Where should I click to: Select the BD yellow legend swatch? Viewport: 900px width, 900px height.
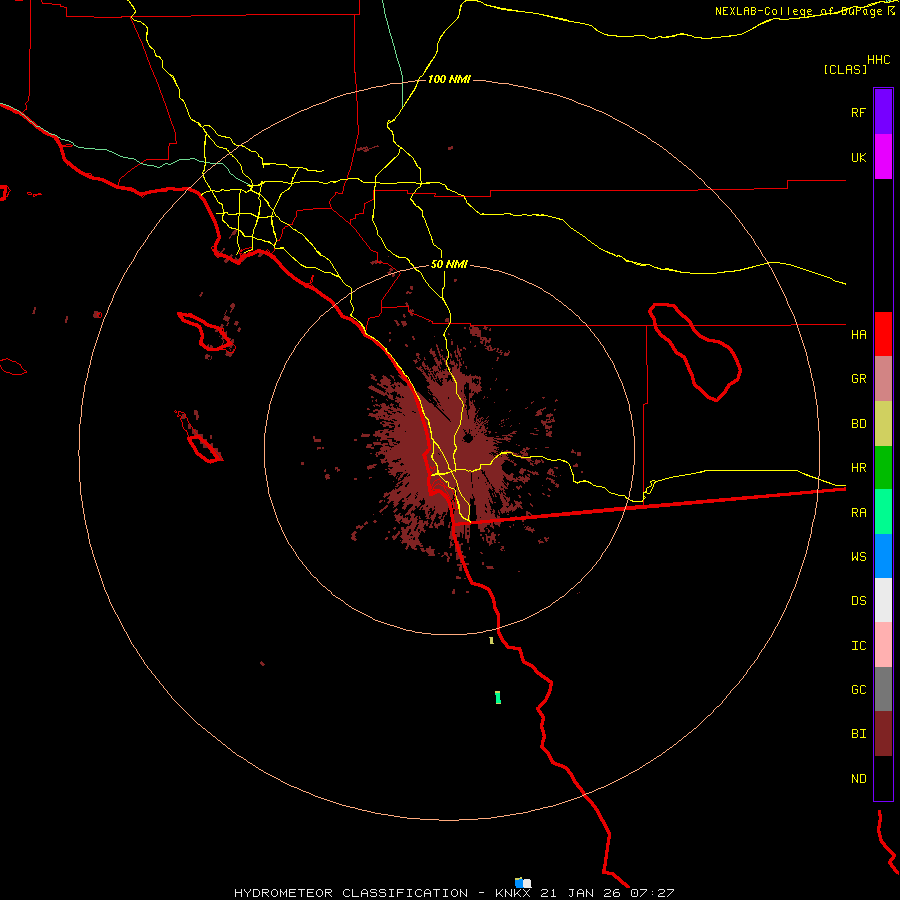pos(883,424)
